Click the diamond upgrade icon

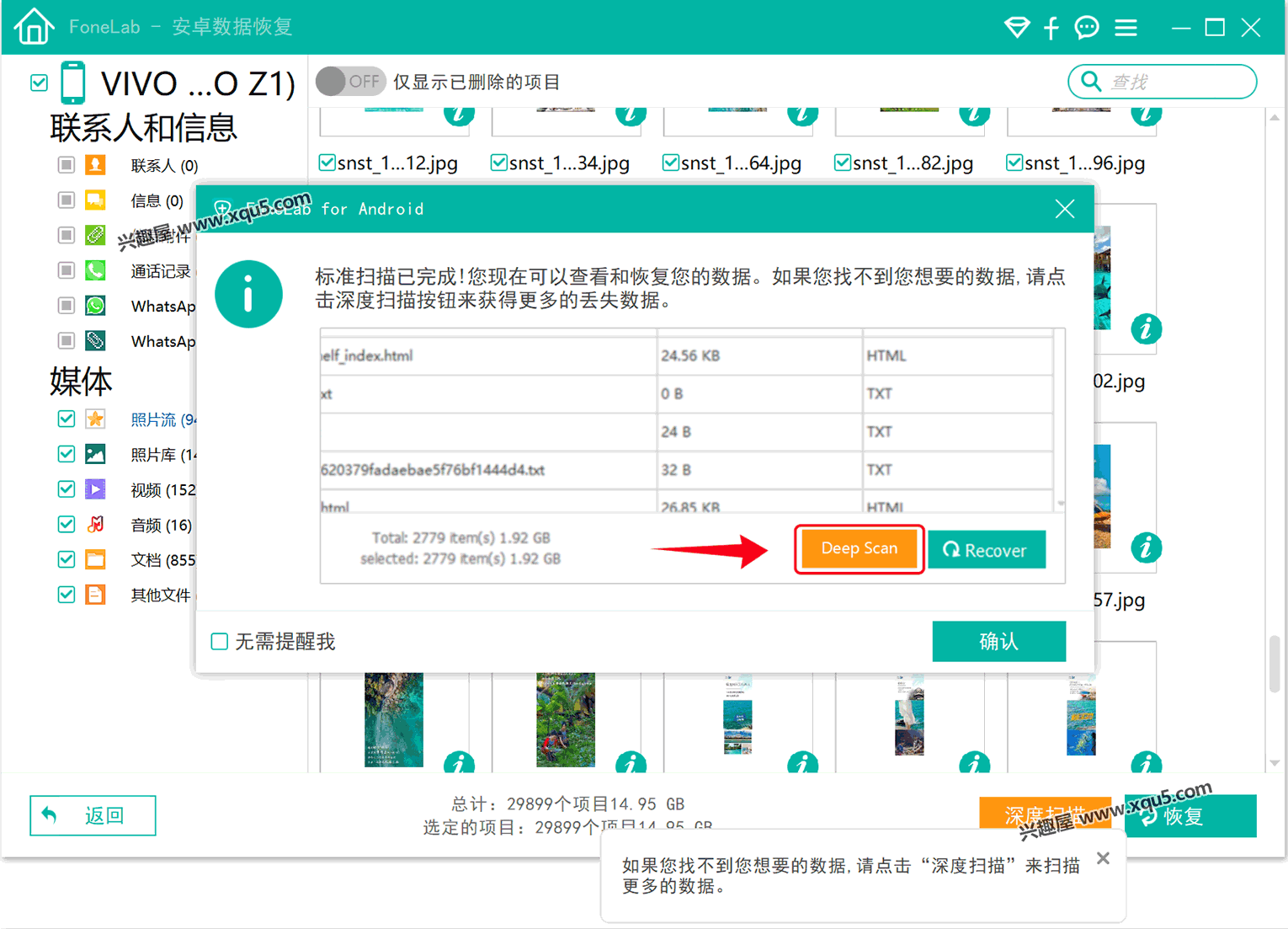[1017, 28]
